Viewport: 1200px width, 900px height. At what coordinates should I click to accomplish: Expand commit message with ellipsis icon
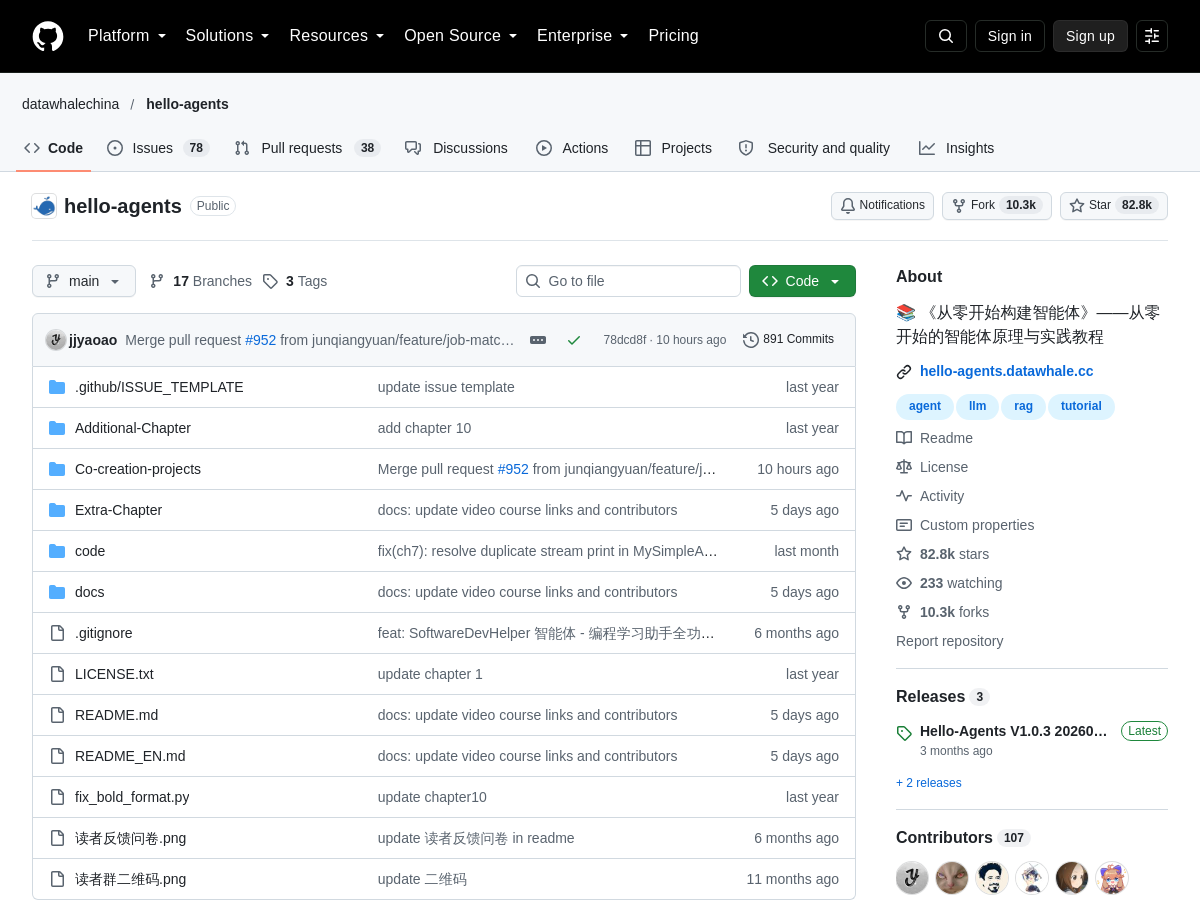pos(538,340)
